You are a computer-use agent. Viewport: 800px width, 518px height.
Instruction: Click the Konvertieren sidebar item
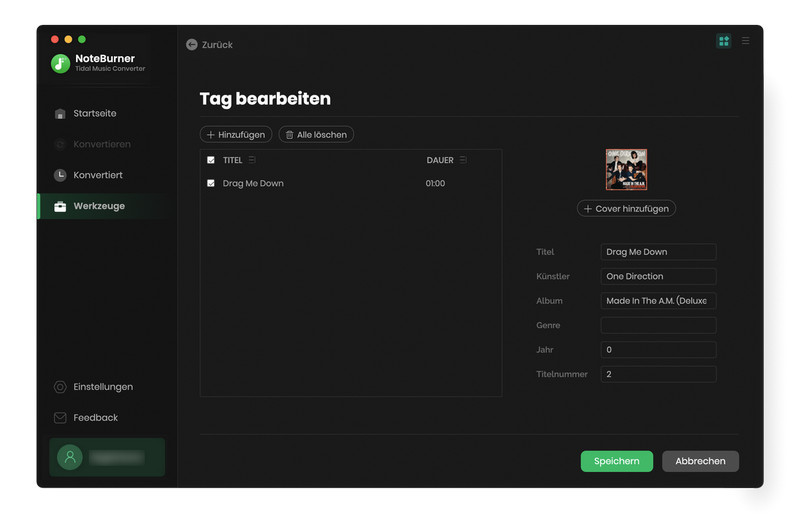(102, 144)
